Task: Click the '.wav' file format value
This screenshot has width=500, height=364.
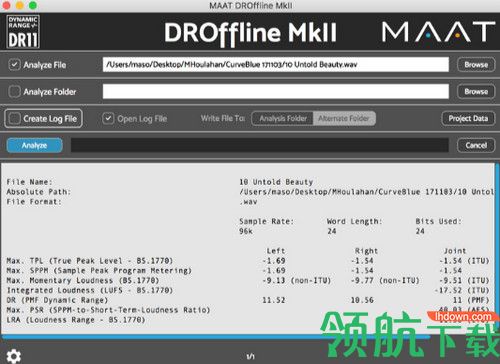Action: 248,202
